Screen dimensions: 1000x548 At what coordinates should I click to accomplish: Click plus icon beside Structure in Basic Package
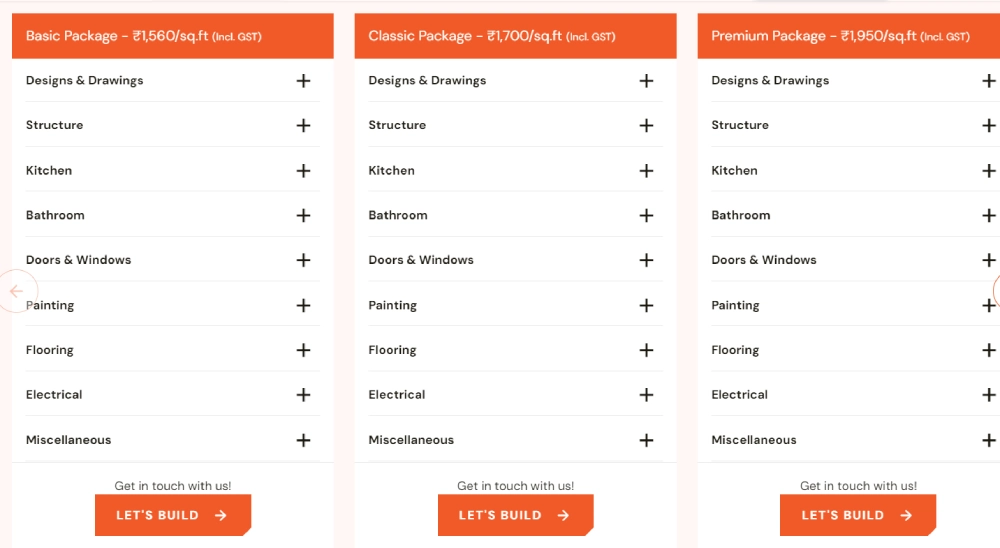pos(303,126)
